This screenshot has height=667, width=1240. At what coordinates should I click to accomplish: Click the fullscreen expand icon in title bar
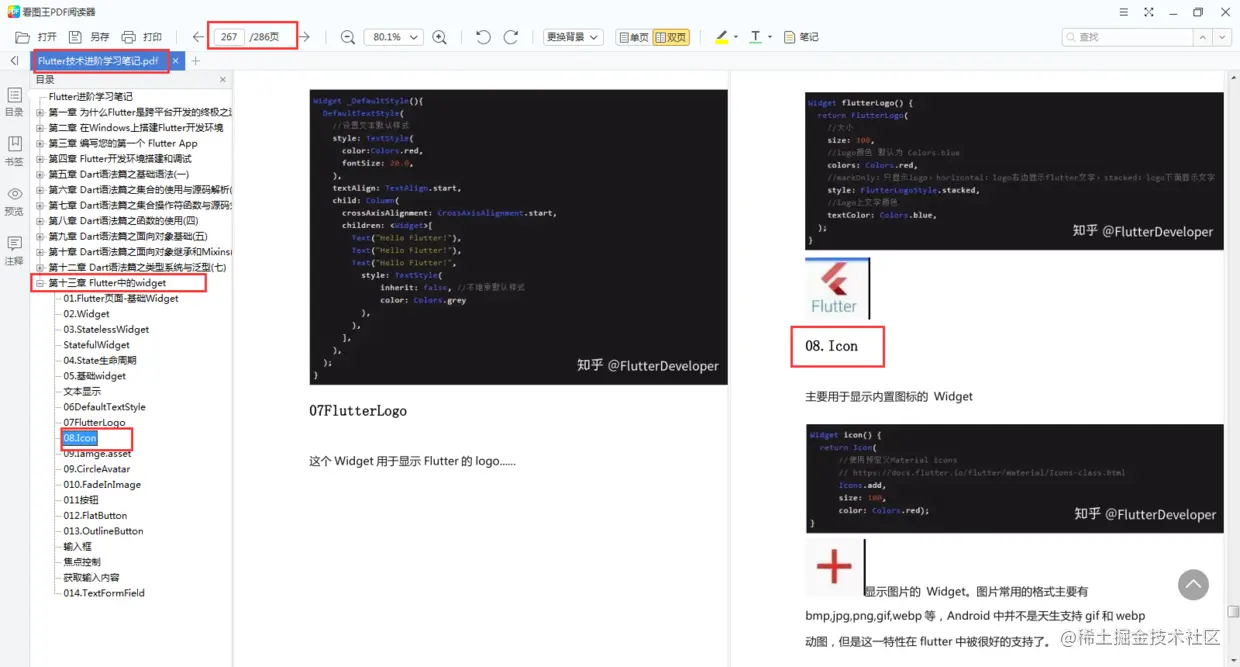[1148, 12]
